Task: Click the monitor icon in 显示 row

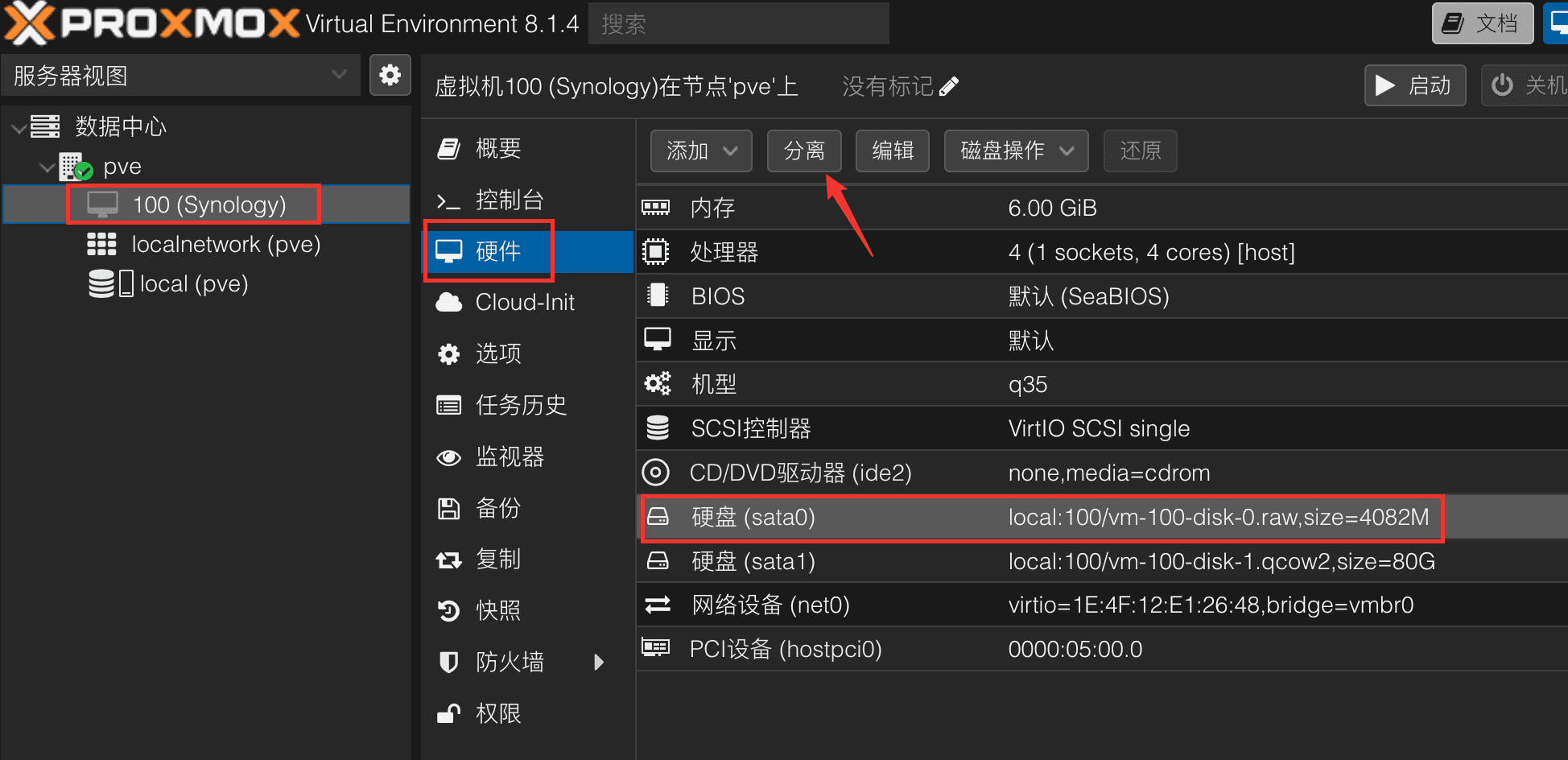Action: [x=658, y=340]
